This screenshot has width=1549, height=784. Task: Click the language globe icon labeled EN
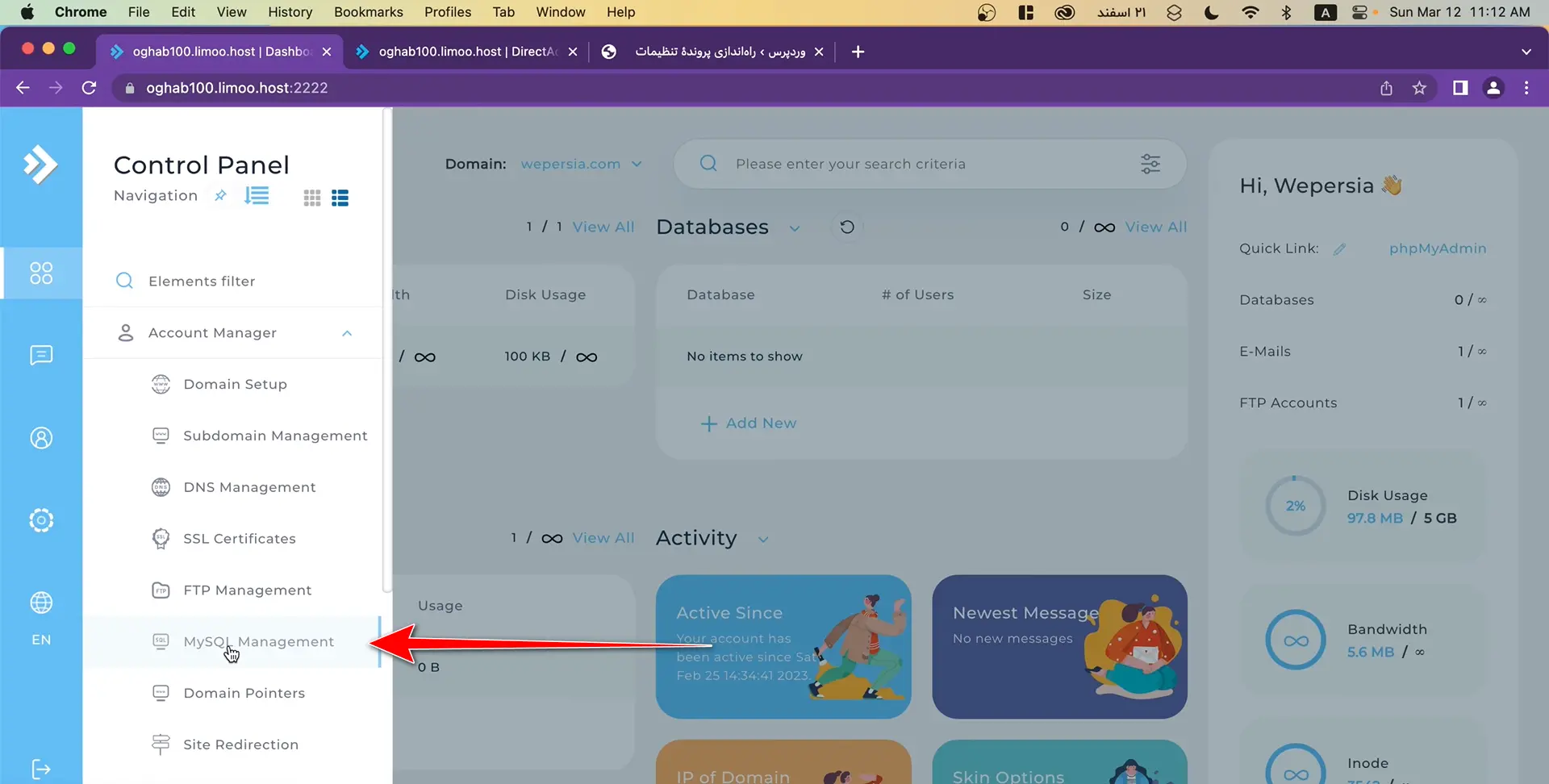click(x=41, y=603)
